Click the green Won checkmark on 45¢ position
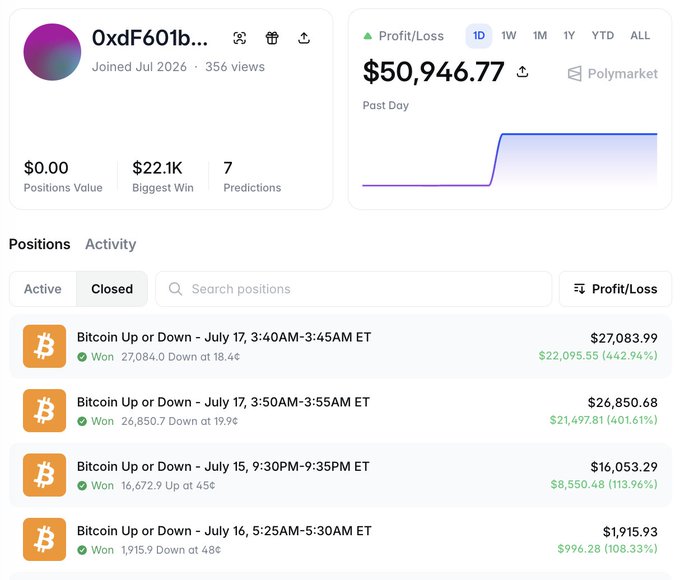 [82, 485]
